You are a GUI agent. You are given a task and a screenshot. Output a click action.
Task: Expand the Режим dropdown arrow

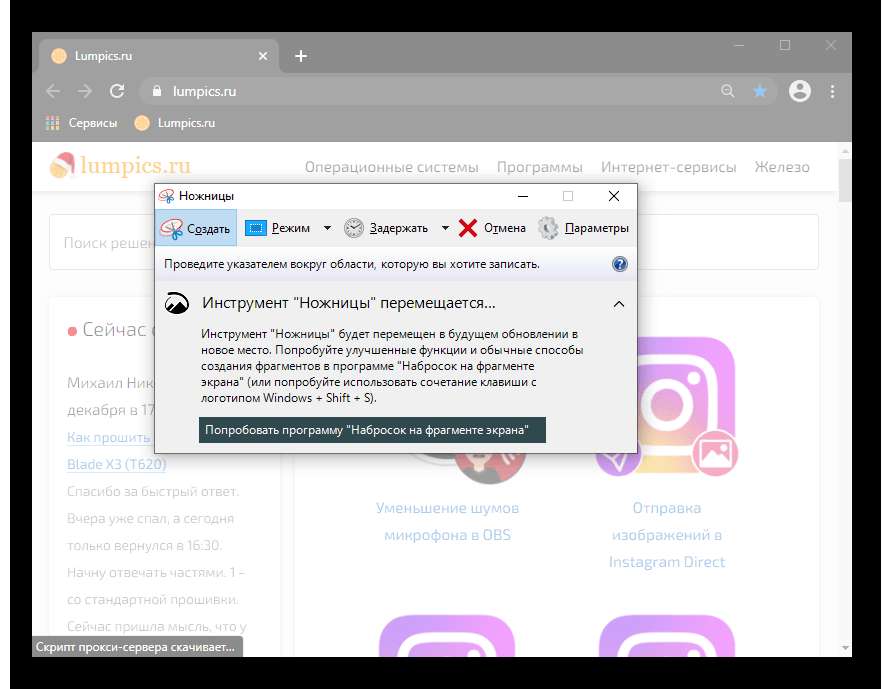pyautogui.click(x=326, y=228)
